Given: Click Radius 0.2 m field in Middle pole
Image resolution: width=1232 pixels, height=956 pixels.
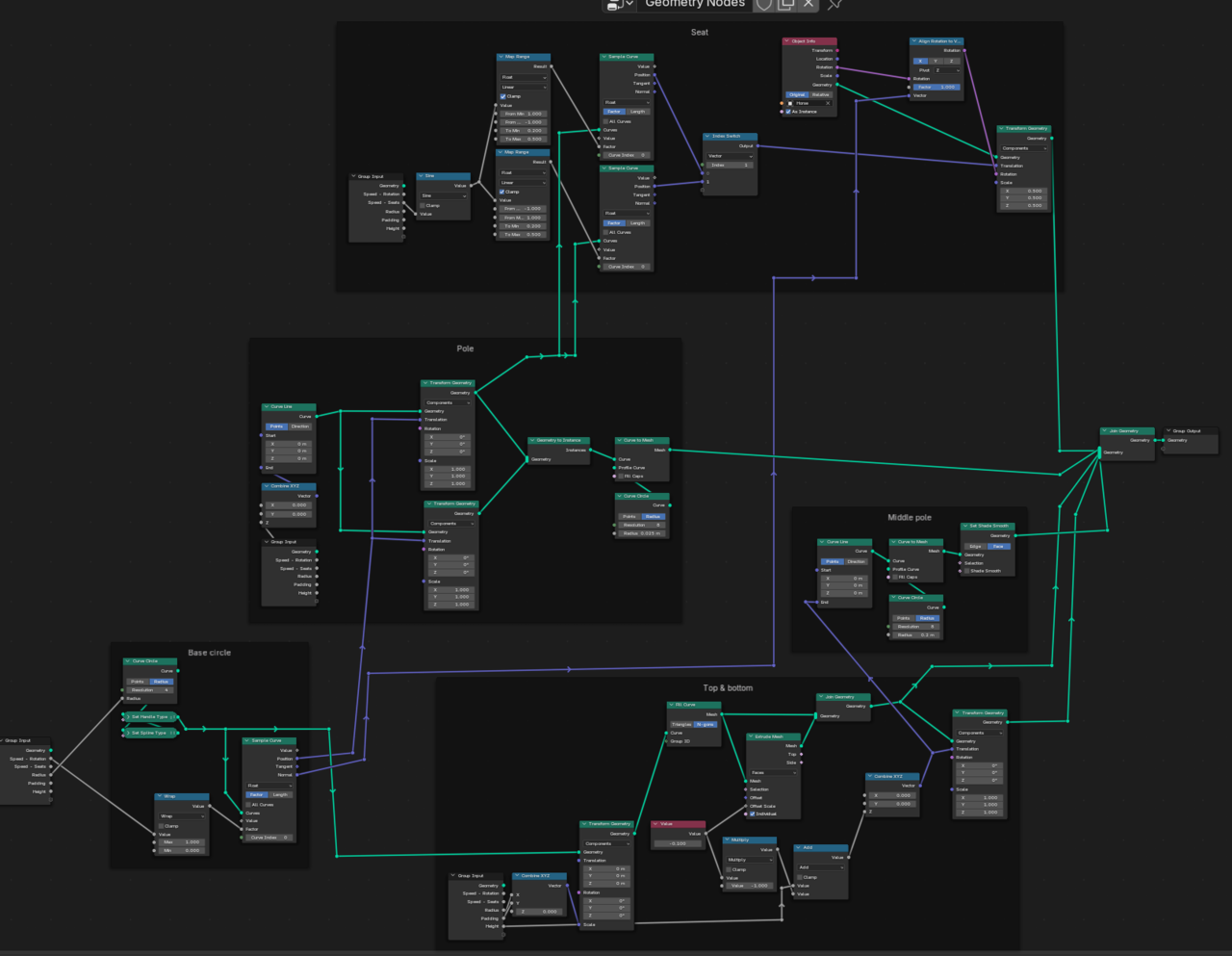Looking at the screenshot, I should click(916, 635).
